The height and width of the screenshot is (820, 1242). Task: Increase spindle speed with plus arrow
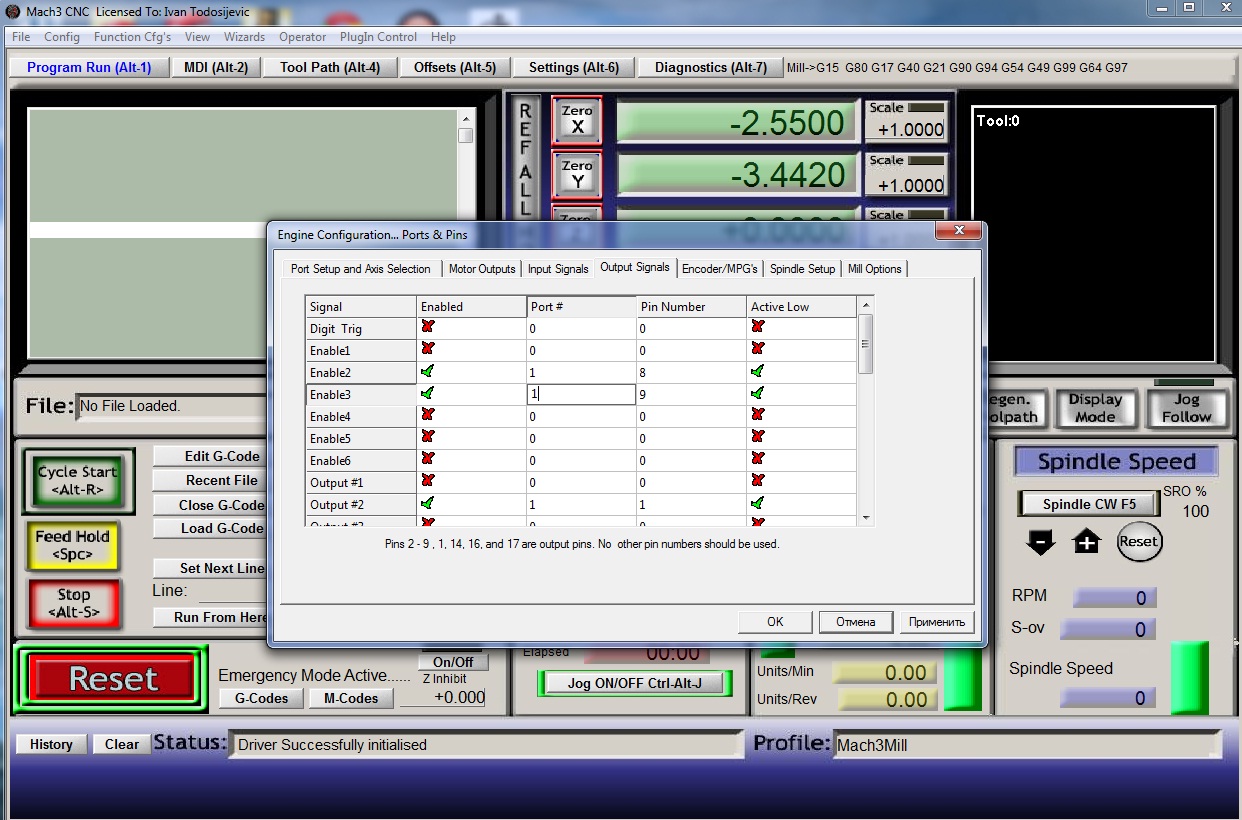[1087, 542]
